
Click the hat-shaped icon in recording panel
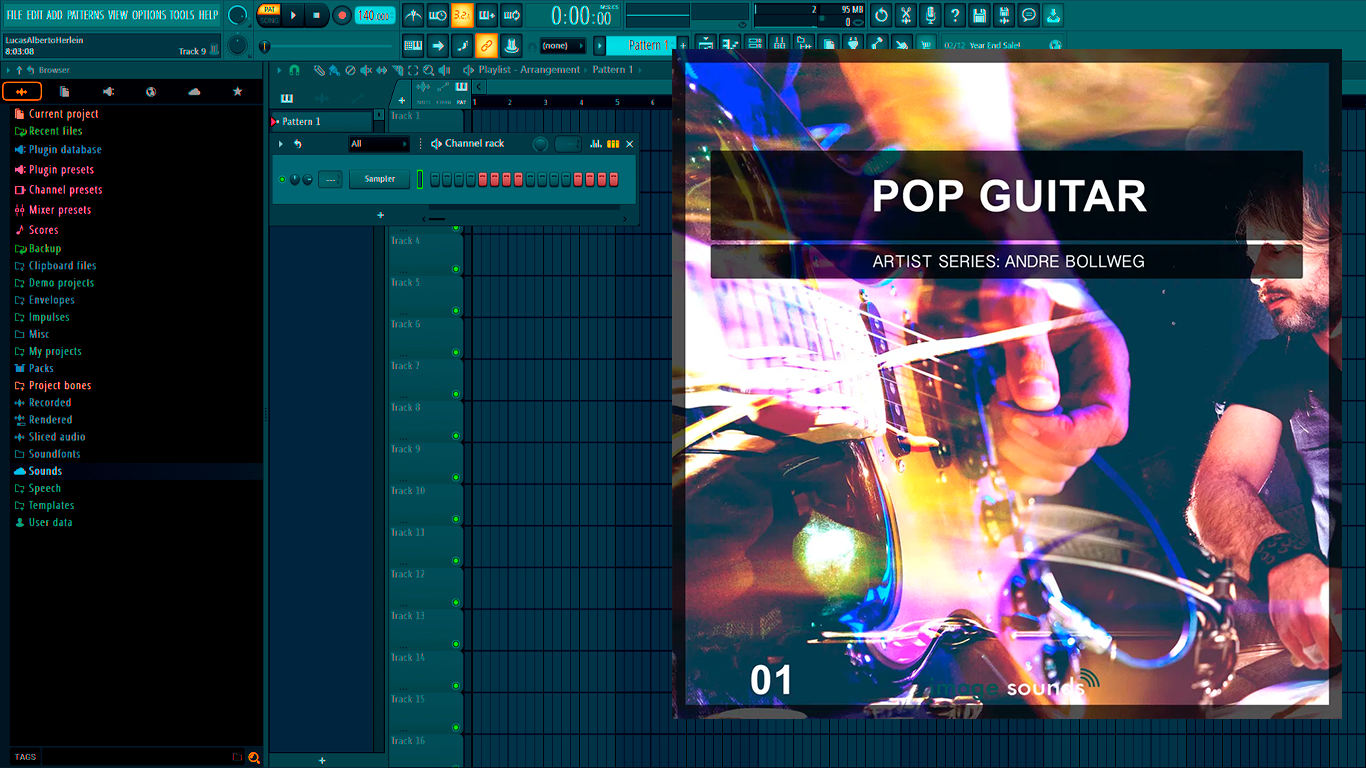(x=511, y=45)
